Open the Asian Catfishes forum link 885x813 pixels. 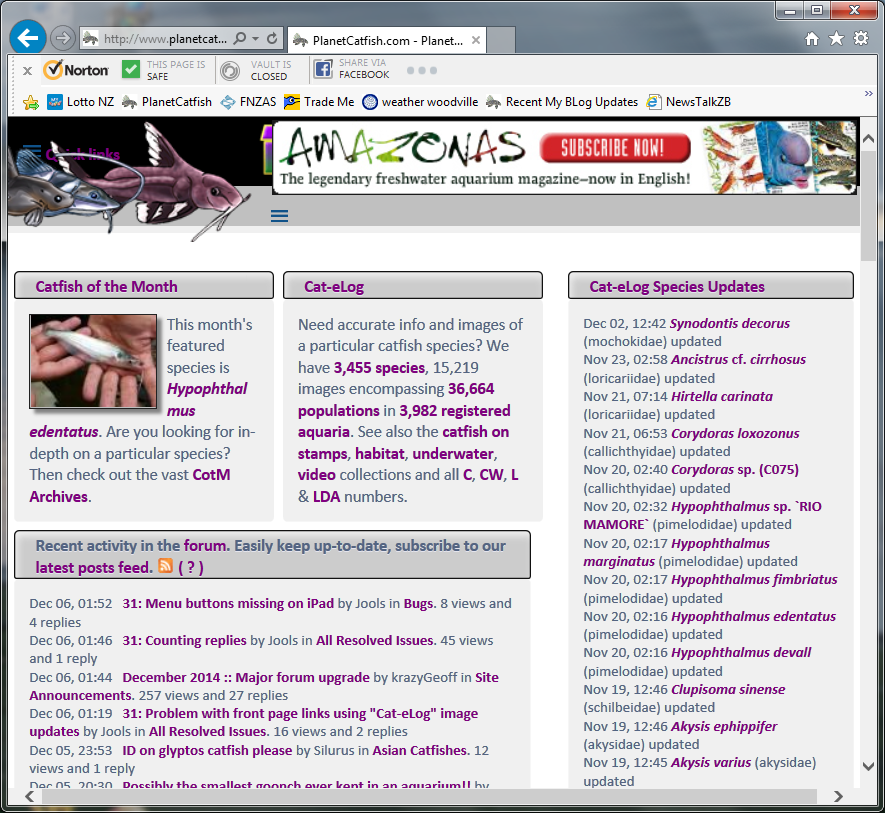pos(419,751)
